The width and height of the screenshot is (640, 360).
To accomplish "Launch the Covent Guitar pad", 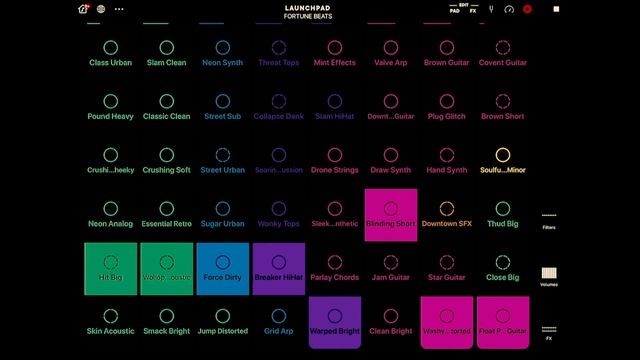I will pyautogui.click(x=503, y=54).
